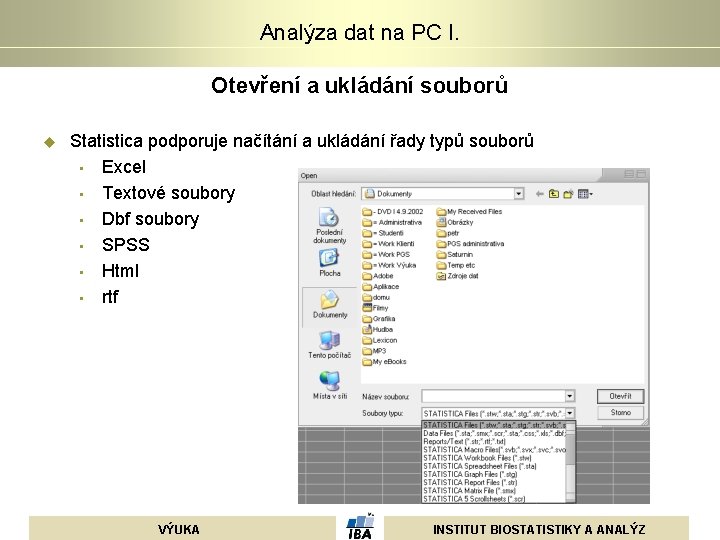The image size is (720, 540).
Task: Choose 'STATISTICA Graph Files (*.stg)'
Action: 494,474
